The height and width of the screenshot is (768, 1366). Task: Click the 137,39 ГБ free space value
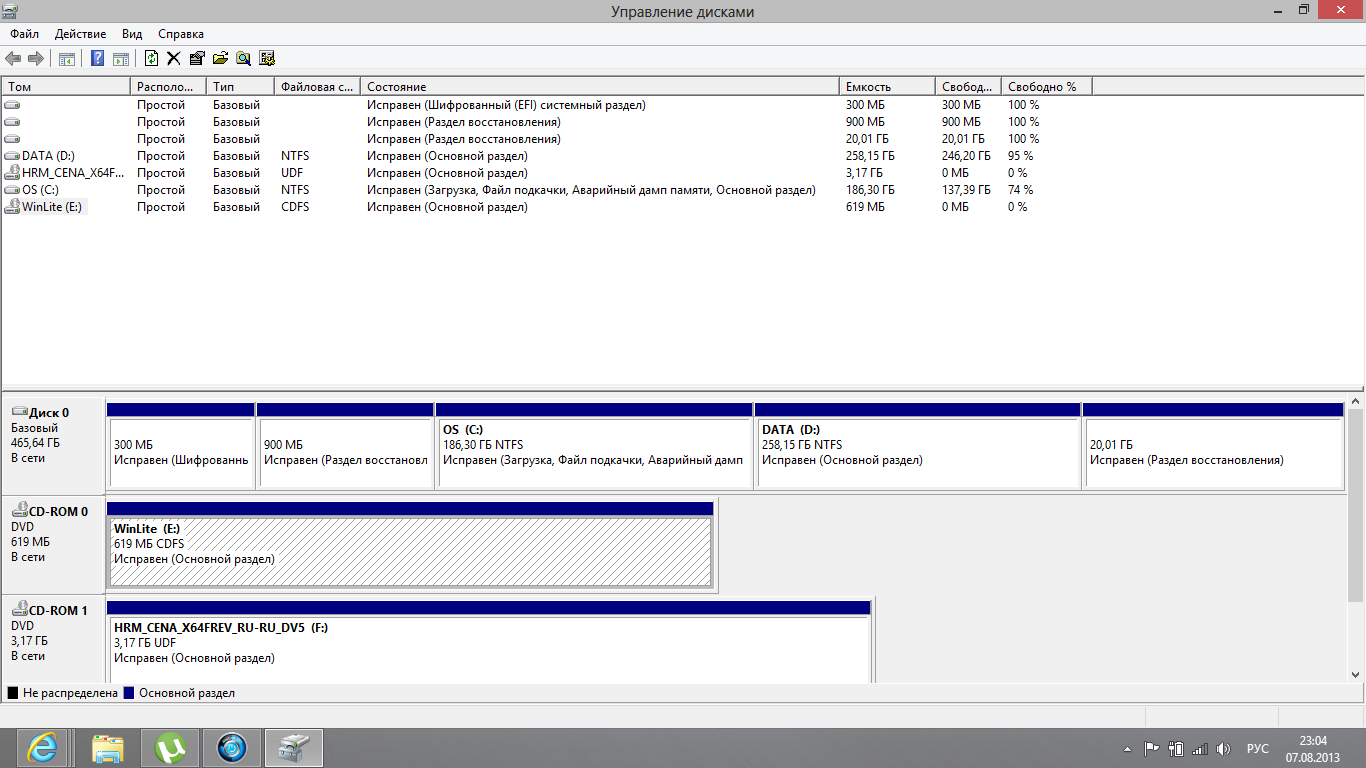965,190
